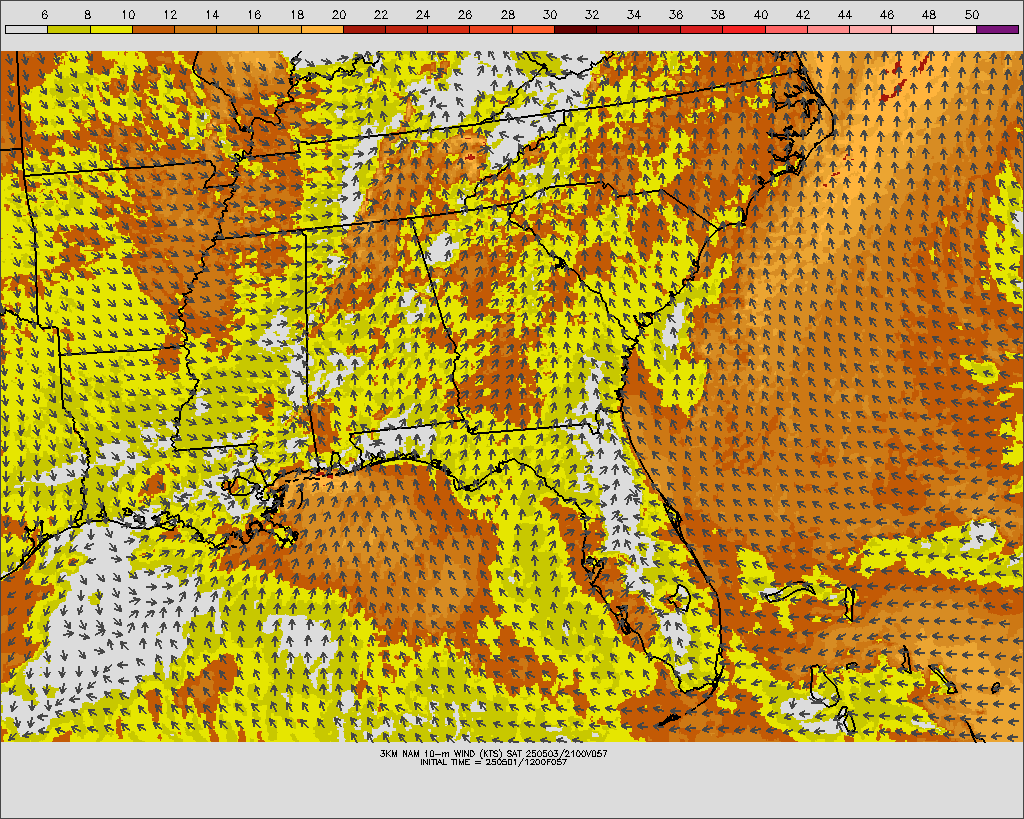Select the 36–38 knots legend swatch
1024x819 pixels.
[x=702, y=29]
